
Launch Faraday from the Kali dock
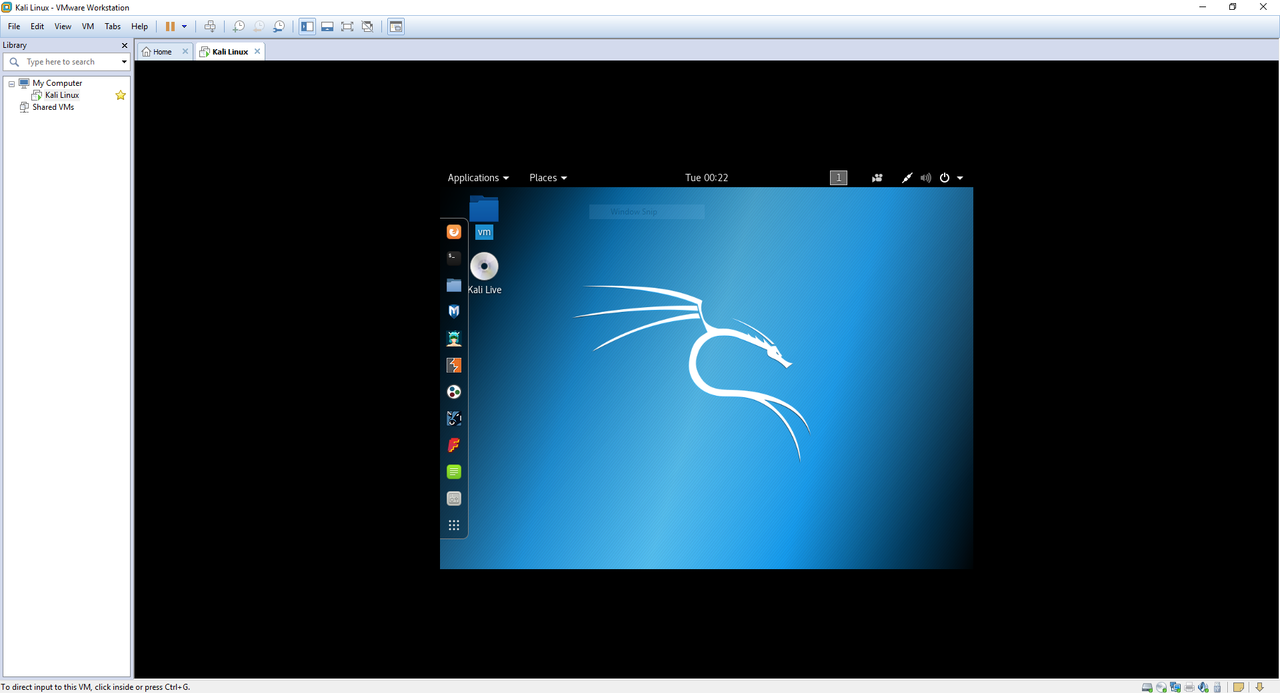[454, 445]
